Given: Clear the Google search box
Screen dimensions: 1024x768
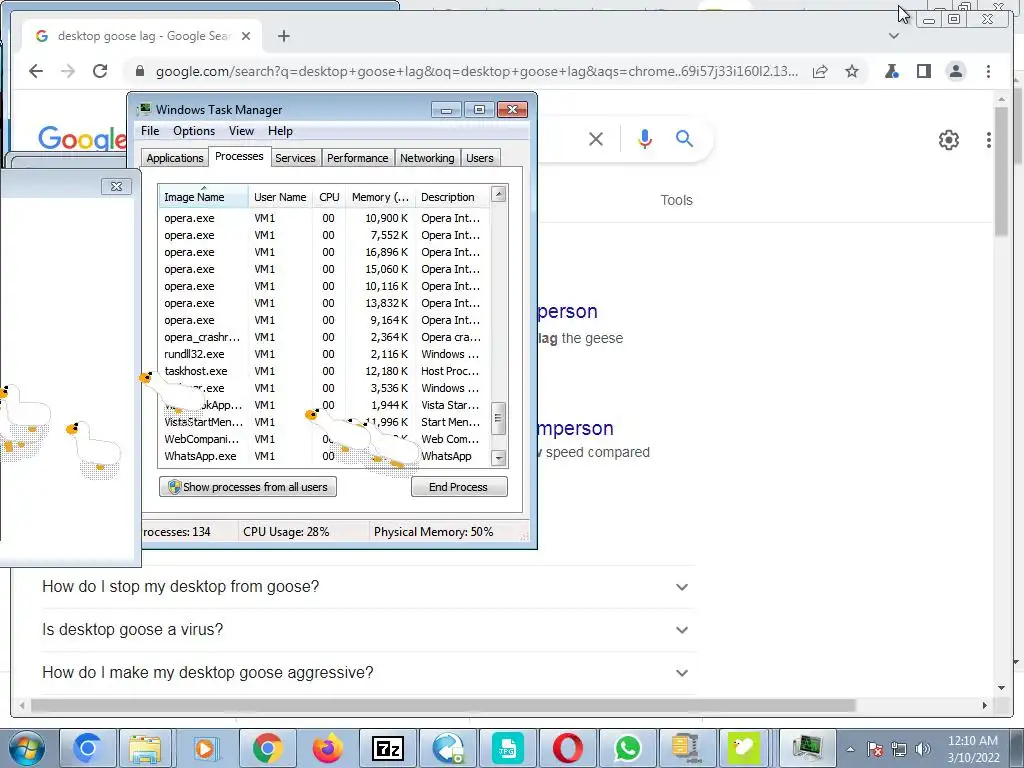Looking at the screenshot, I should point(596,138).
